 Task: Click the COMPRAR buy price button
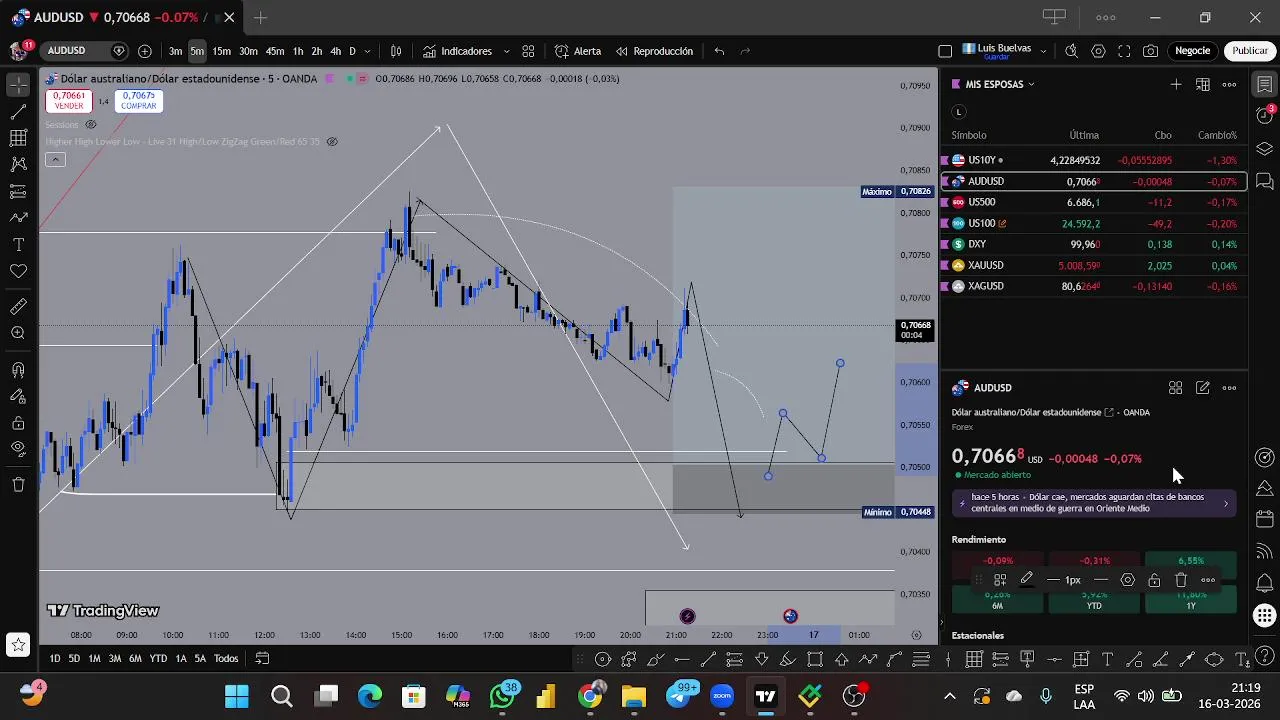tap(139, 101)
